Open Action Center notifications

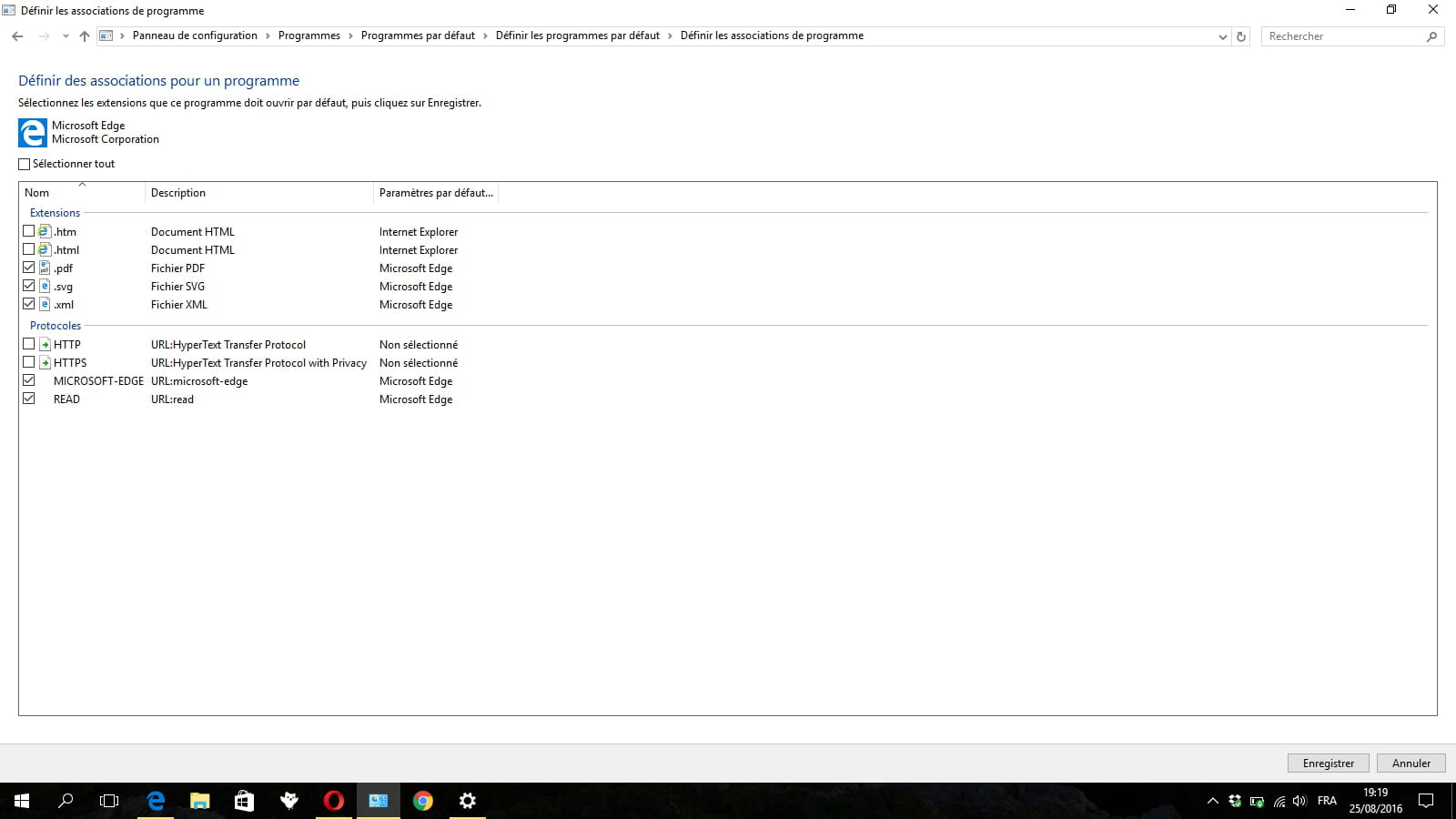[1426, 801]
